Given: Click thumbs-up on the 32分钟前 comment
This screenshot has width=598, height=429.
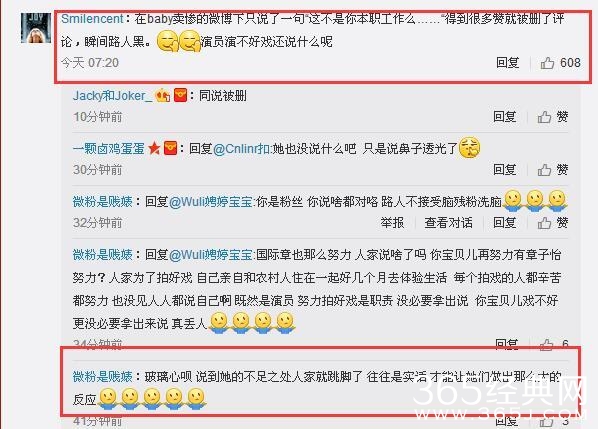Looking at the screenshot, I should (553, 223).
